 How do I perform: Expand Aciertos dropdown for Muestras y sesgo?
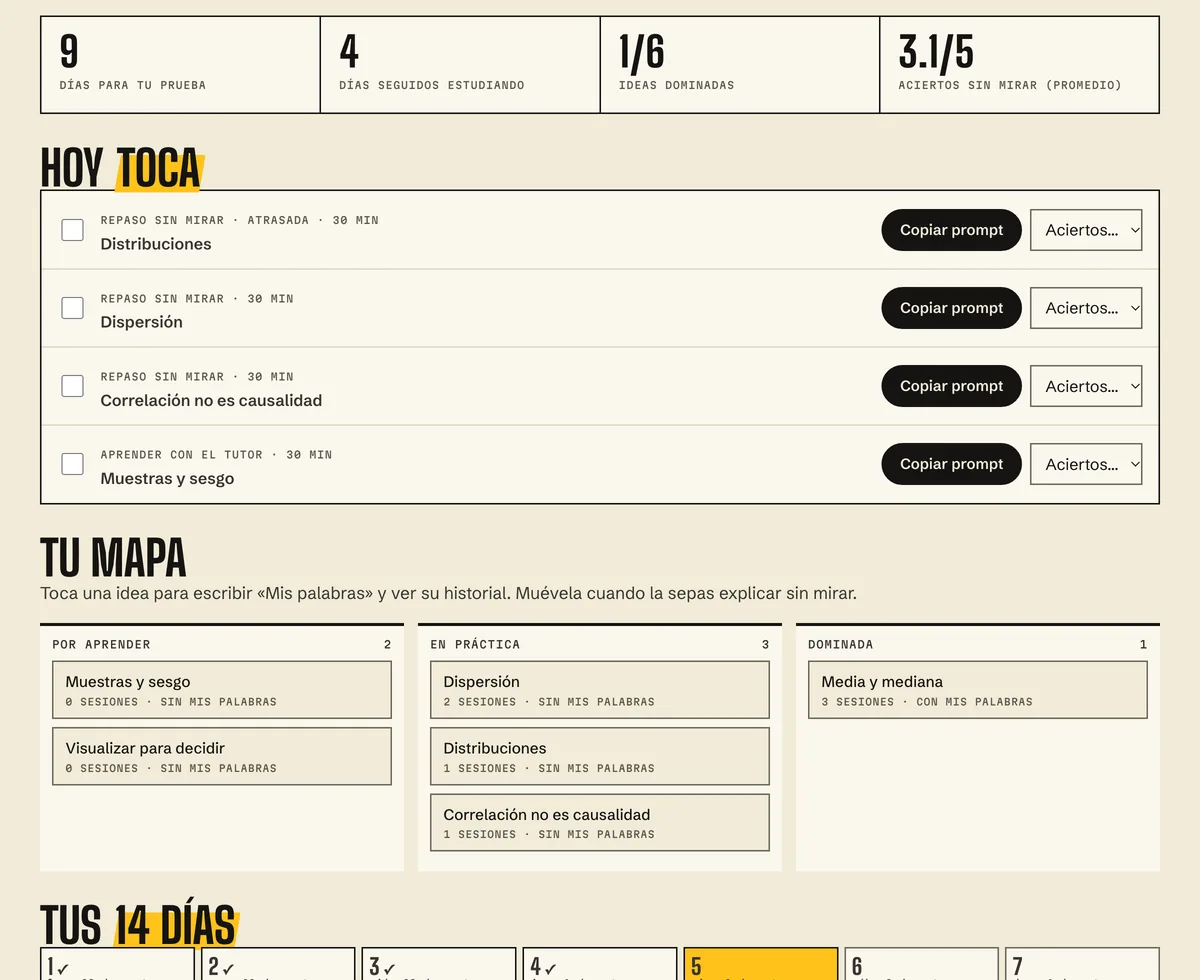[1086, 464]
